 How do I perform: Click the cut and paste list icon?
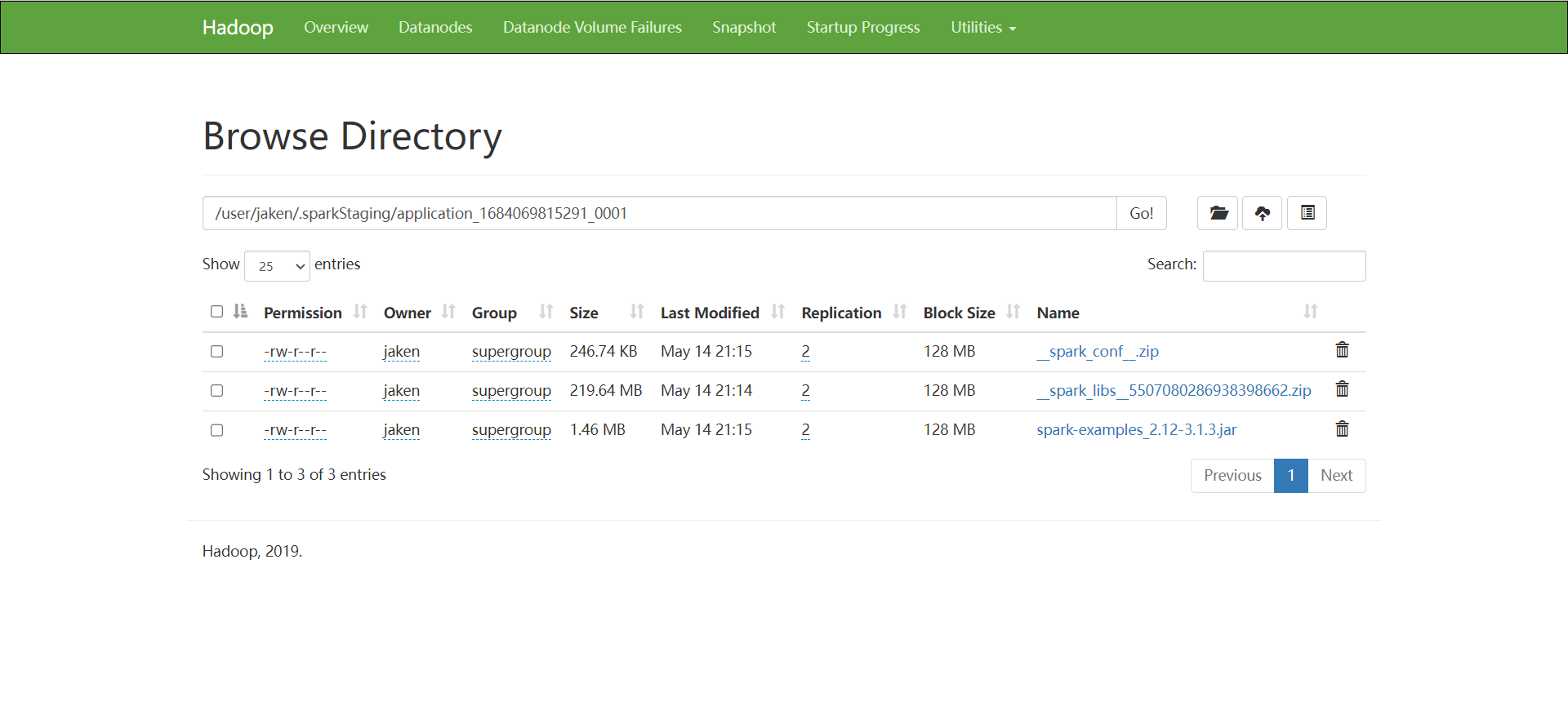(1307, 213)
